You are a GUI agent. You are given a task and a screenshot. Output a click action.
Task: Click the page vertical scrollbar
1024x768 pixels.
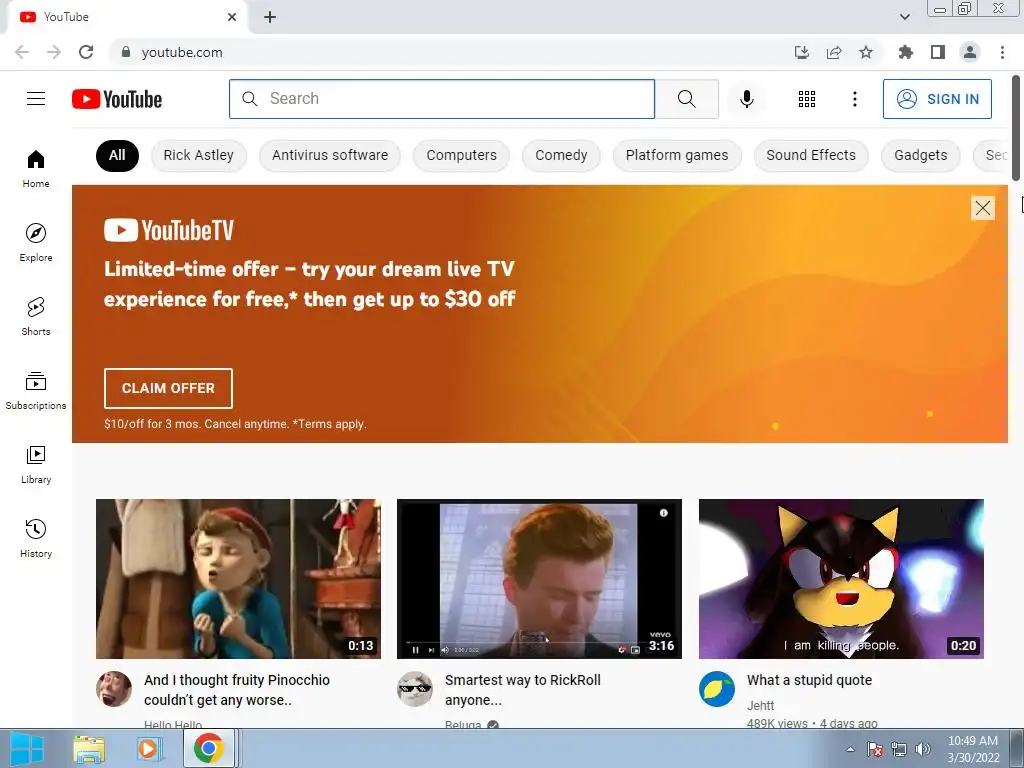coord(1016,127)
